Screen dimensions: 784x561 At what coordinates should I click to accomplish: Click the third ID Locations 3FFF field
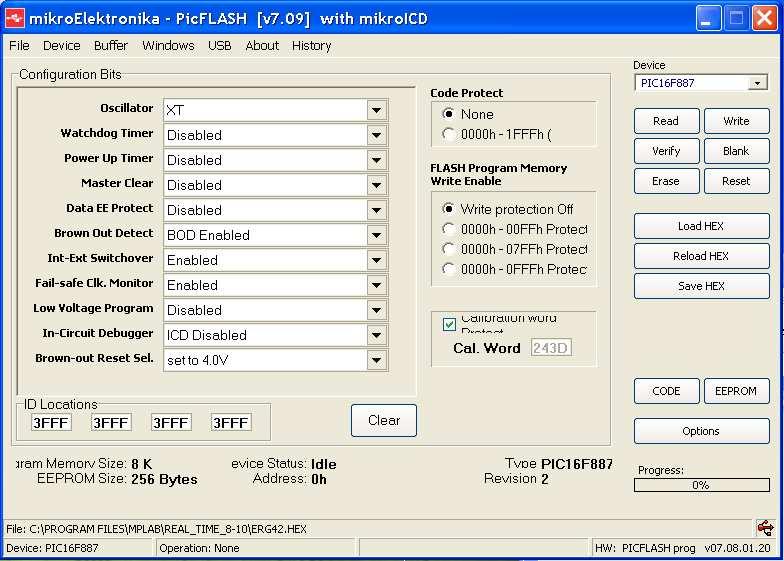[x=171, y=423]
